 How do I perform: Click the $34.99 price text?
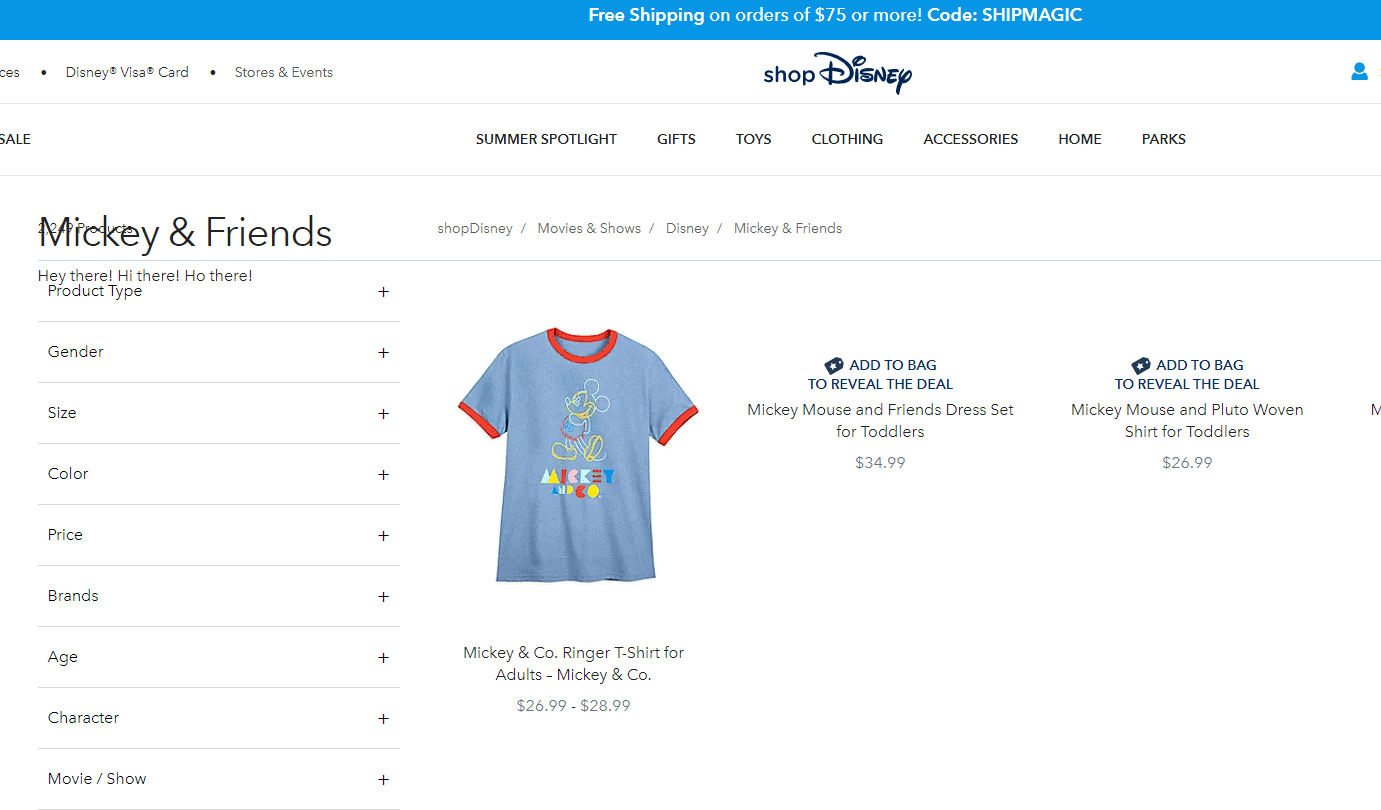[880, 462]
